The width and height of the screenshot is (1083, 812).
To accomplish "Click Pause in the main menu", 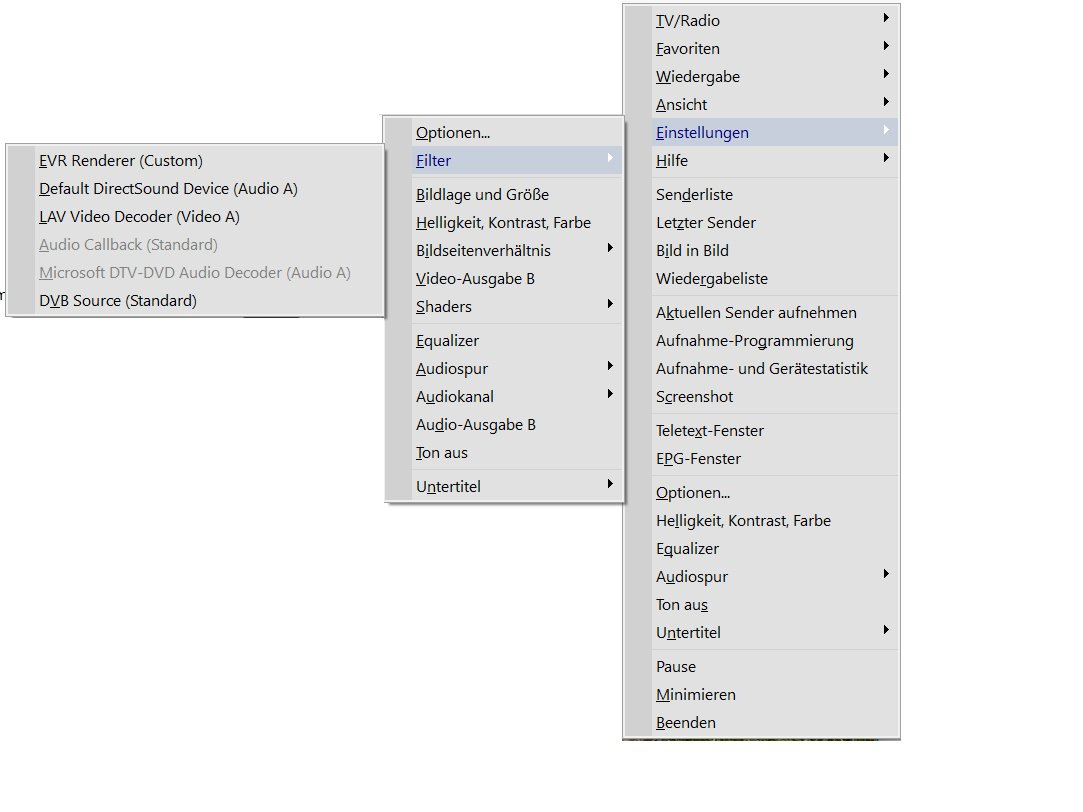I will 676,667.
